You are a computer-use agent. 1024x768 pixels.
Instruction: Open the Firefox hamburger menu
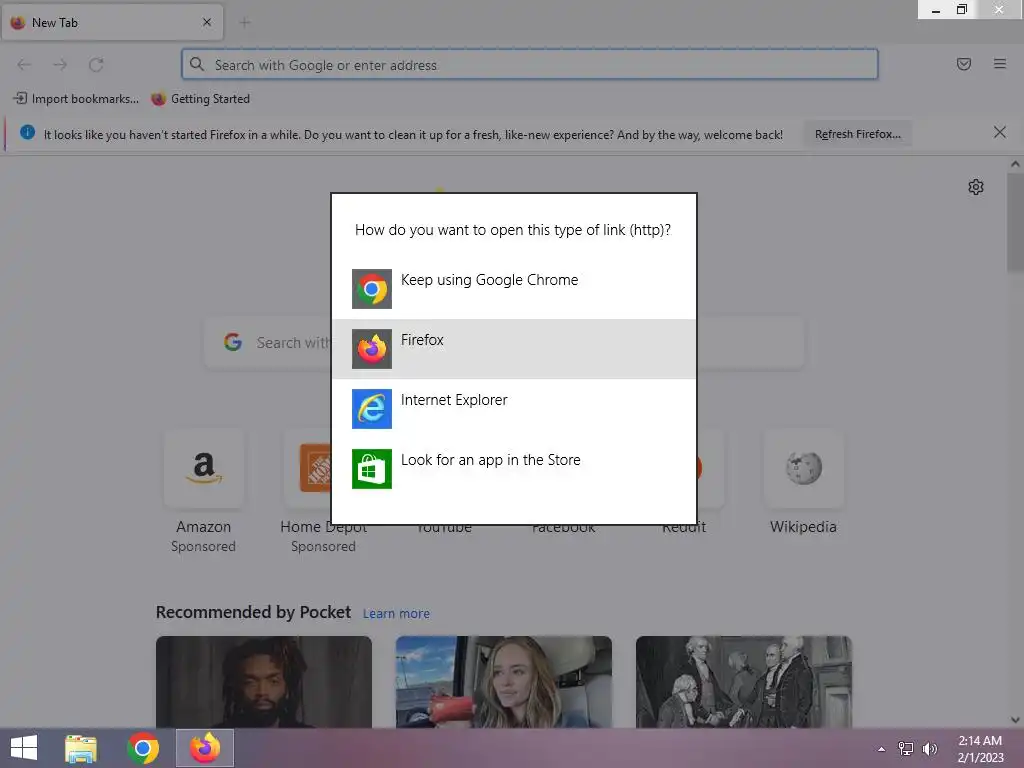coord(1000,64)
